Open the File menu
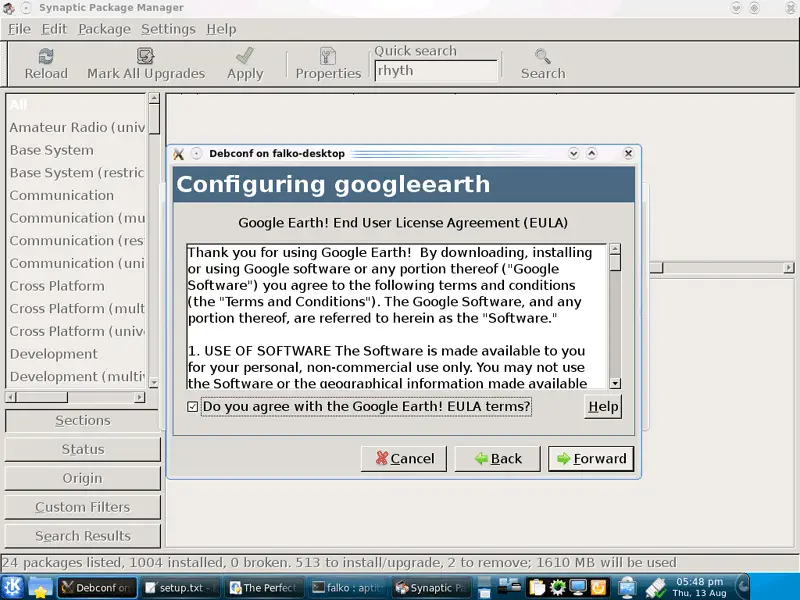Image resolution: width=800 pixels, height=600 pixels. pyautogui.click(x=19, y=29)
